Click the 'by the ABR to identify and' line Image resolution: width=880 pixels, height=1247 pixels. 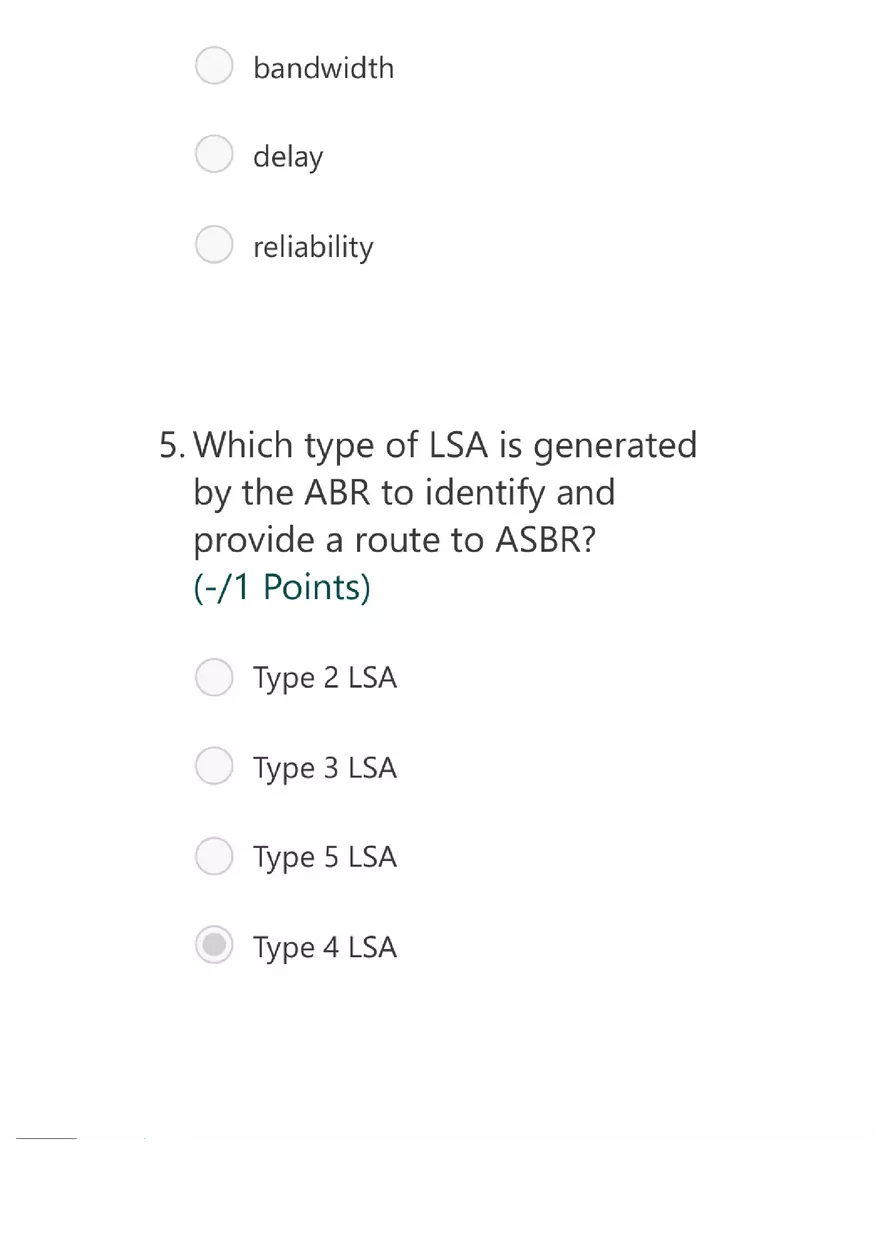[x=404, y=493]
